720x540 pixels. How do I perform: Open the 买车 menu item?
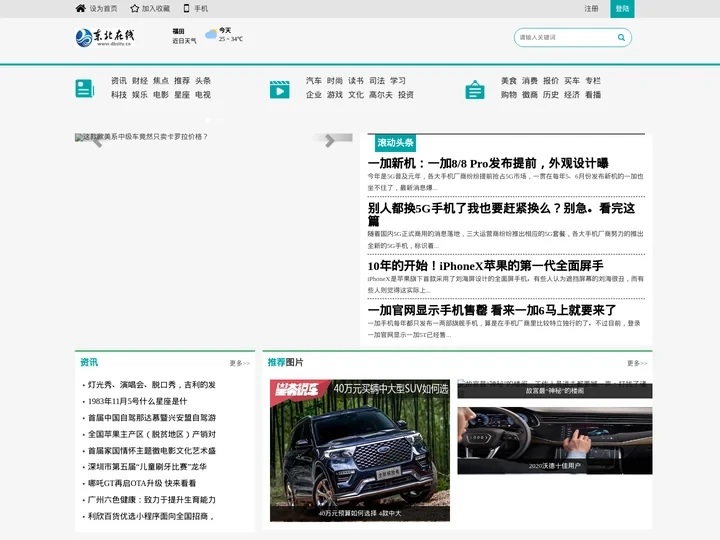pos(572,81)
